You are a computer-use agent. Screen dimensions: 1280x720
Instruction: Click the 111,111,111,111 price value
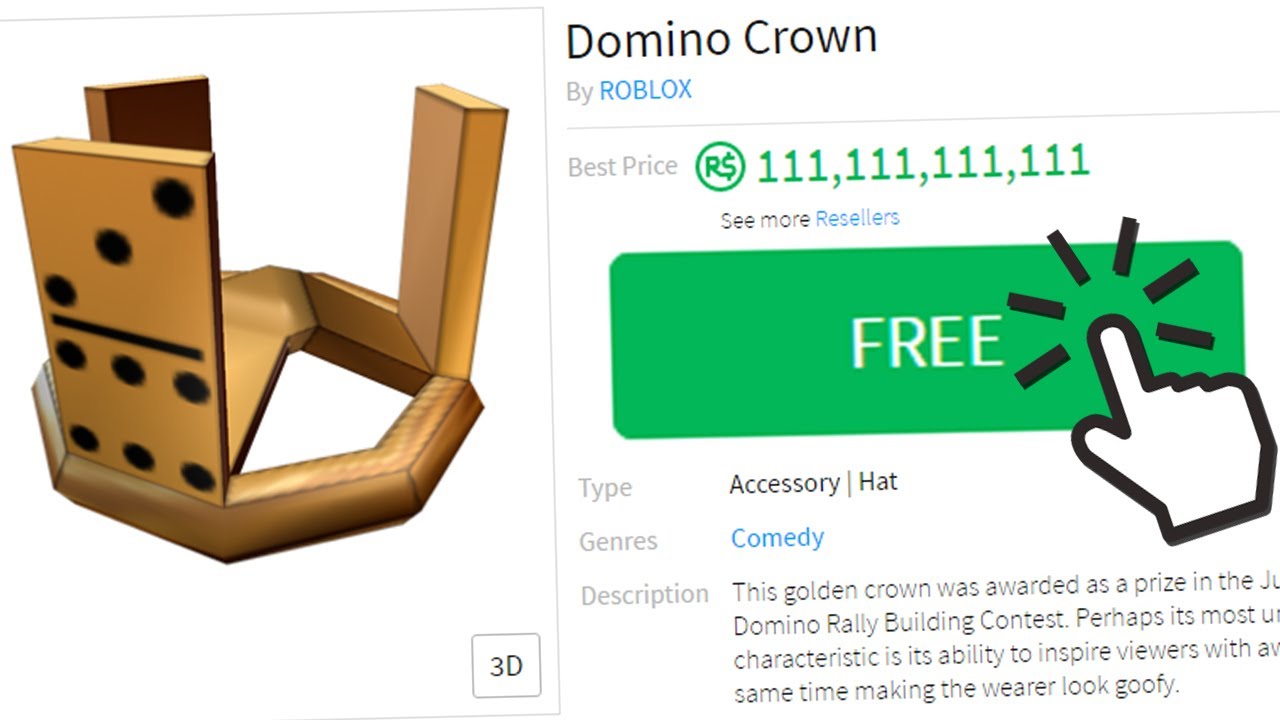[922, 164]
